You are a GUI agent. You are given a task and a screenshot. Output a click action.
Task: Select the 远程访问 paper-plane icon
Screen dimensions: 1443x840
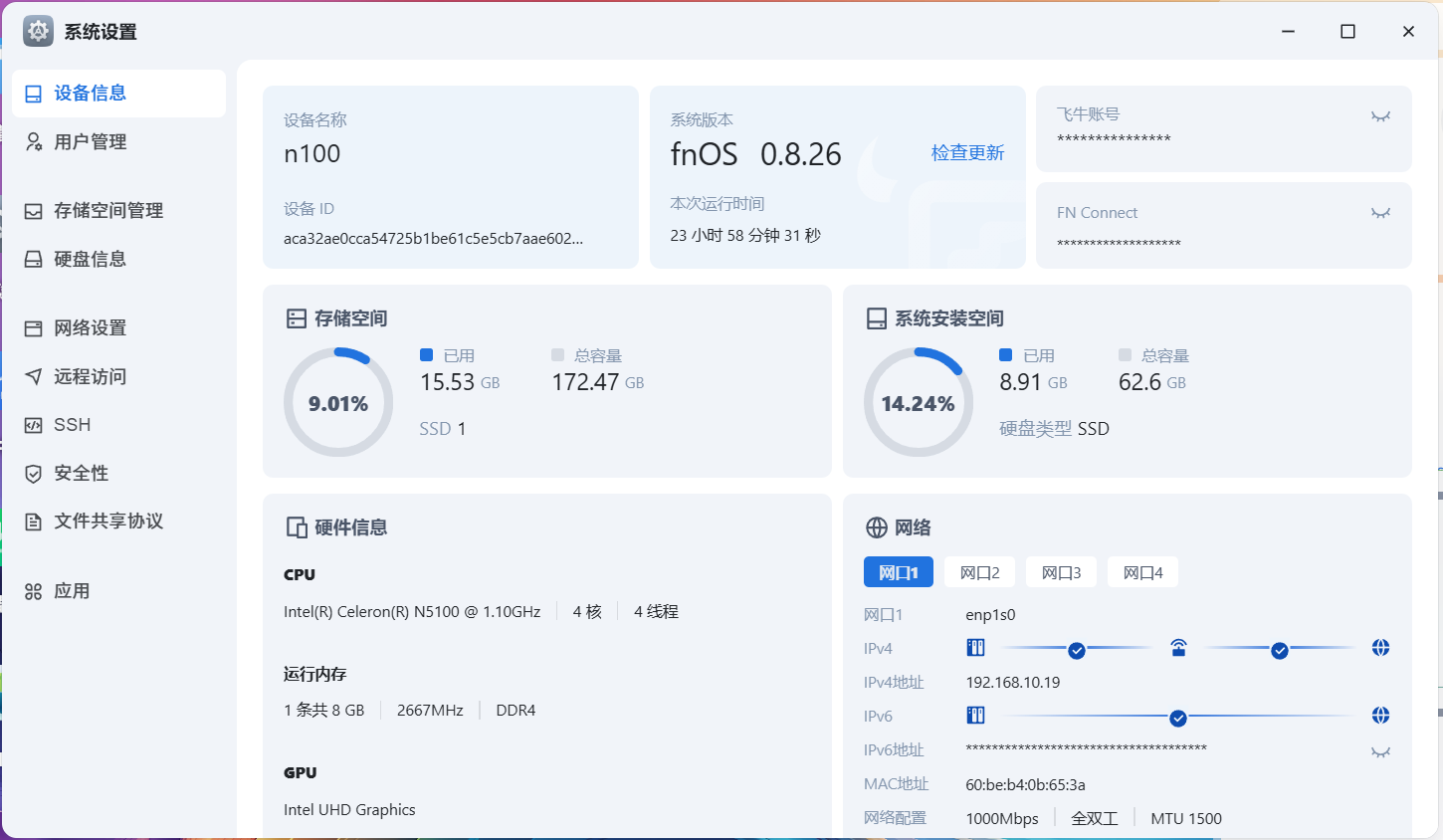[34, 376]
